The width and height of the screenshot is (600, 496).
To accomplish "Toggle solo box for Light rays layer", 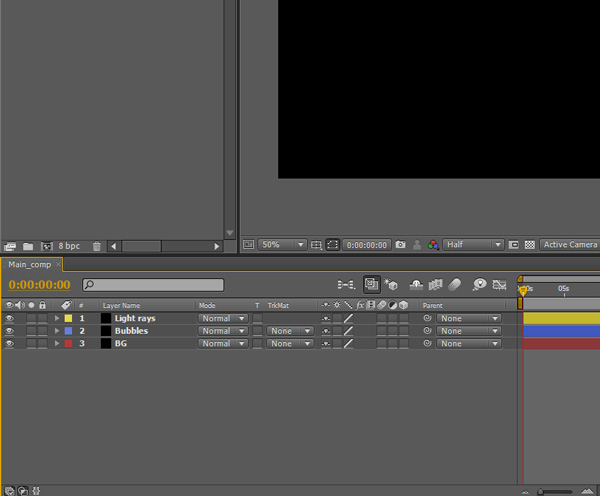I will (31, 318).
